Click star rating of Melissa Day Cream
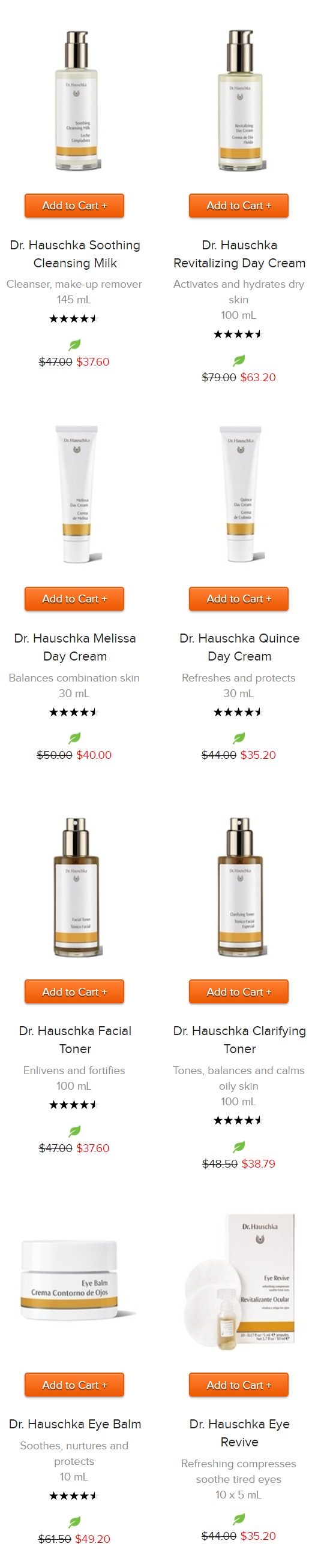Viewport: 312px width, 1568px height. click(74, 711)
